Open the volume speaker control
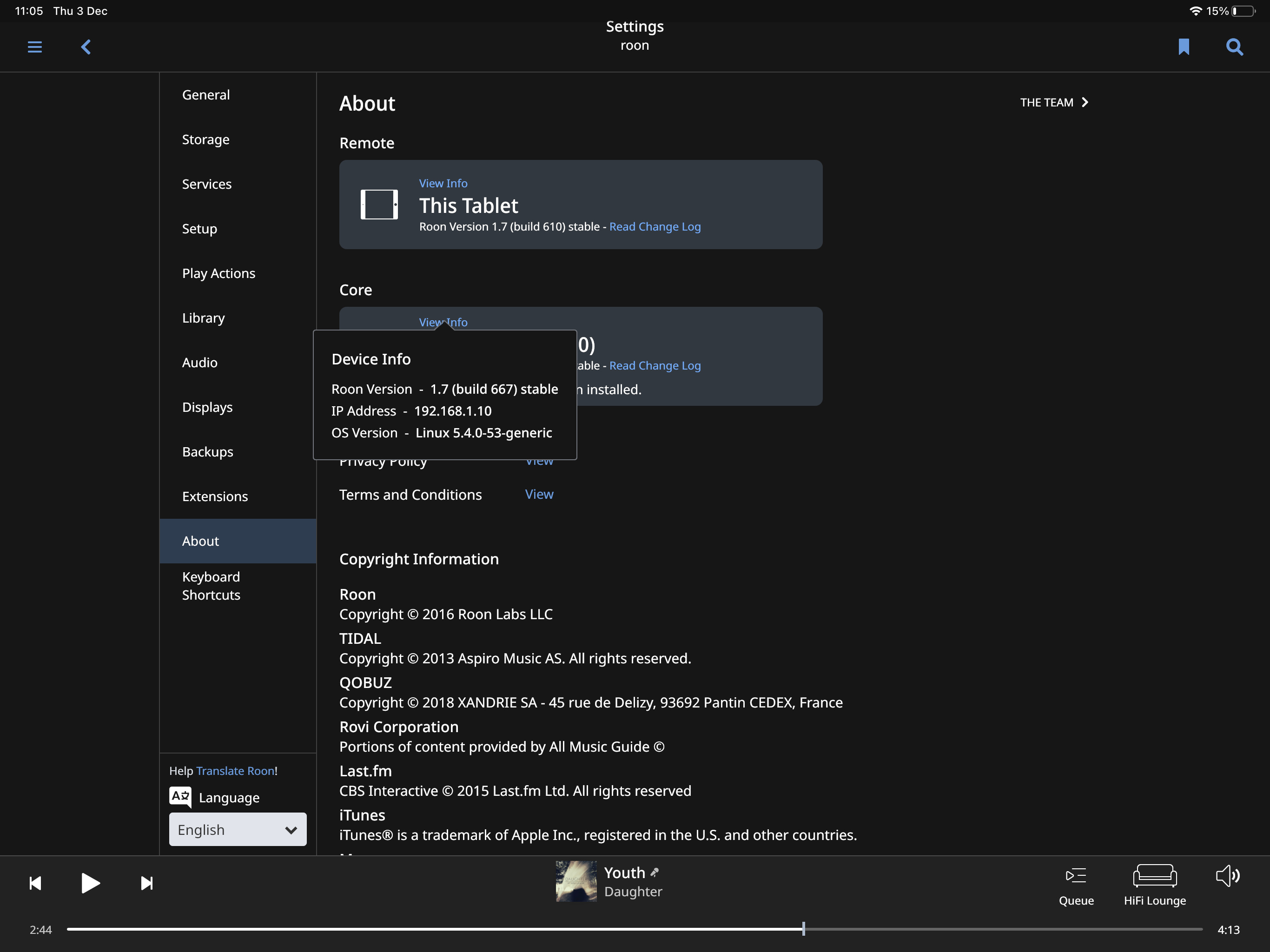Image resolution: width=1270 pixels, height=952 pixels. (1228, 876)
